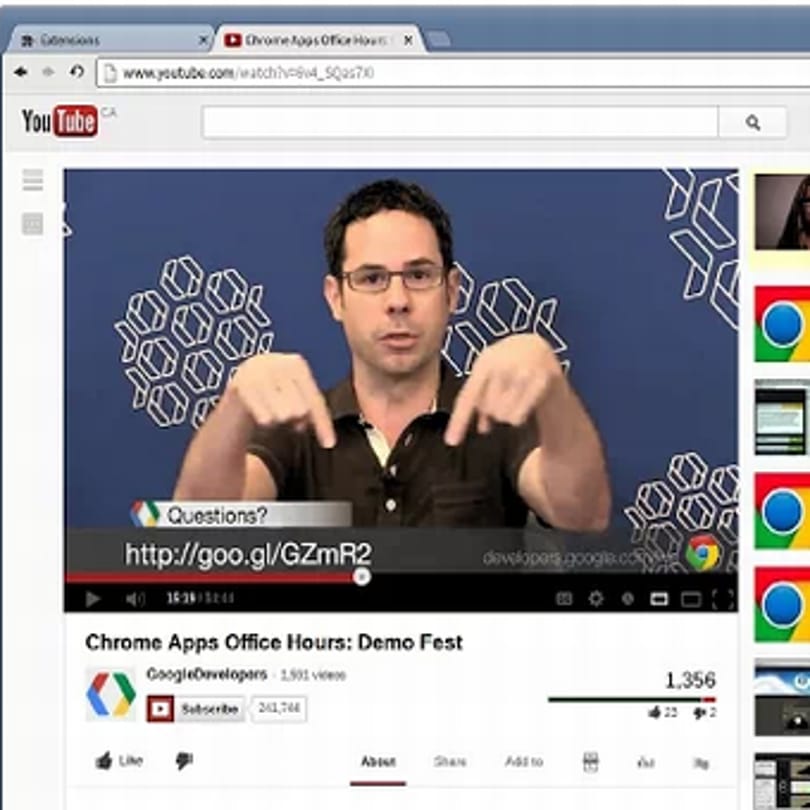Open a new browser tab
The height and width of the screenshot is (810, 810).
438,40
